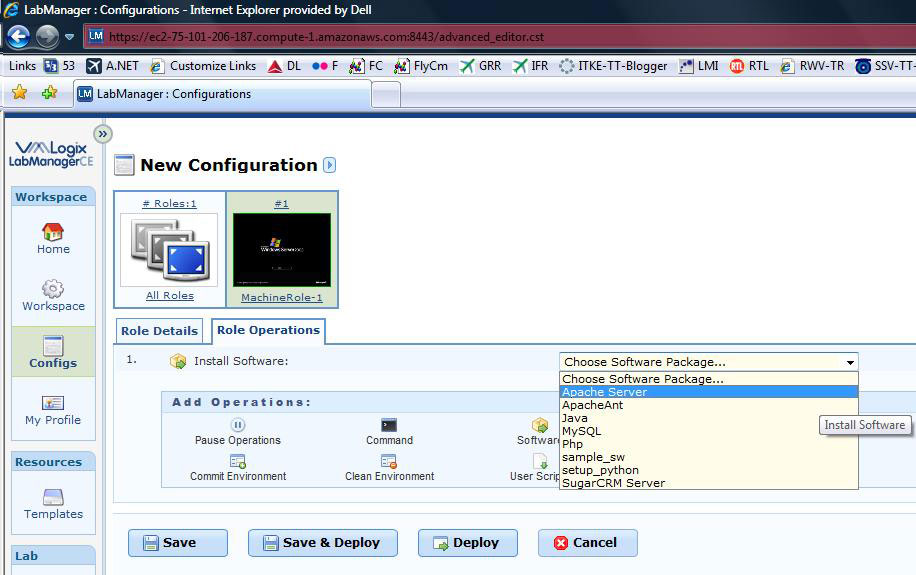The width and height of the screenshot is (916, 575).
Task: Click the Save & Deploy button
Action: pyautogui.click(x=323, y=543)
